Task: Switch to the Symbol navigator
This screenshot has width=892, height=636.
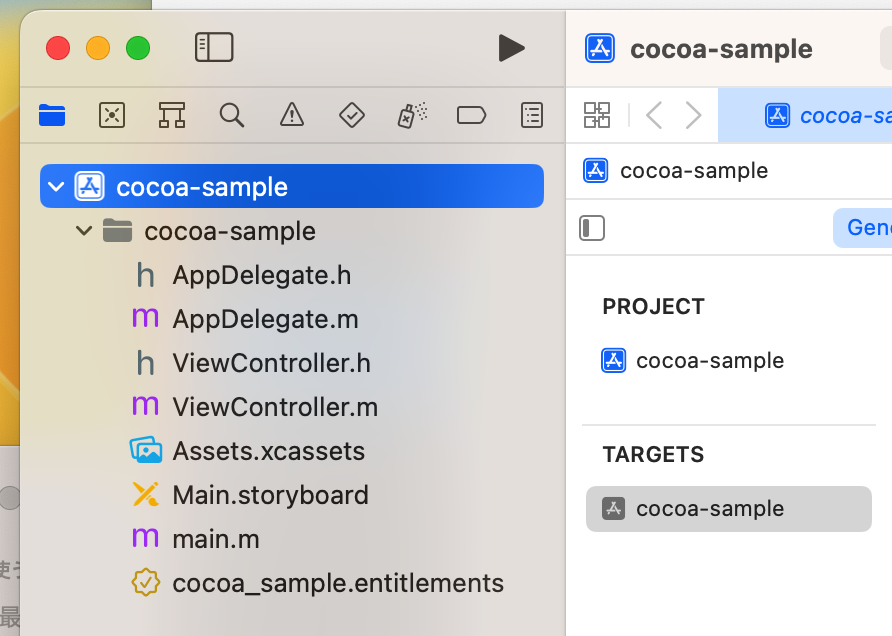Action: 171,115
